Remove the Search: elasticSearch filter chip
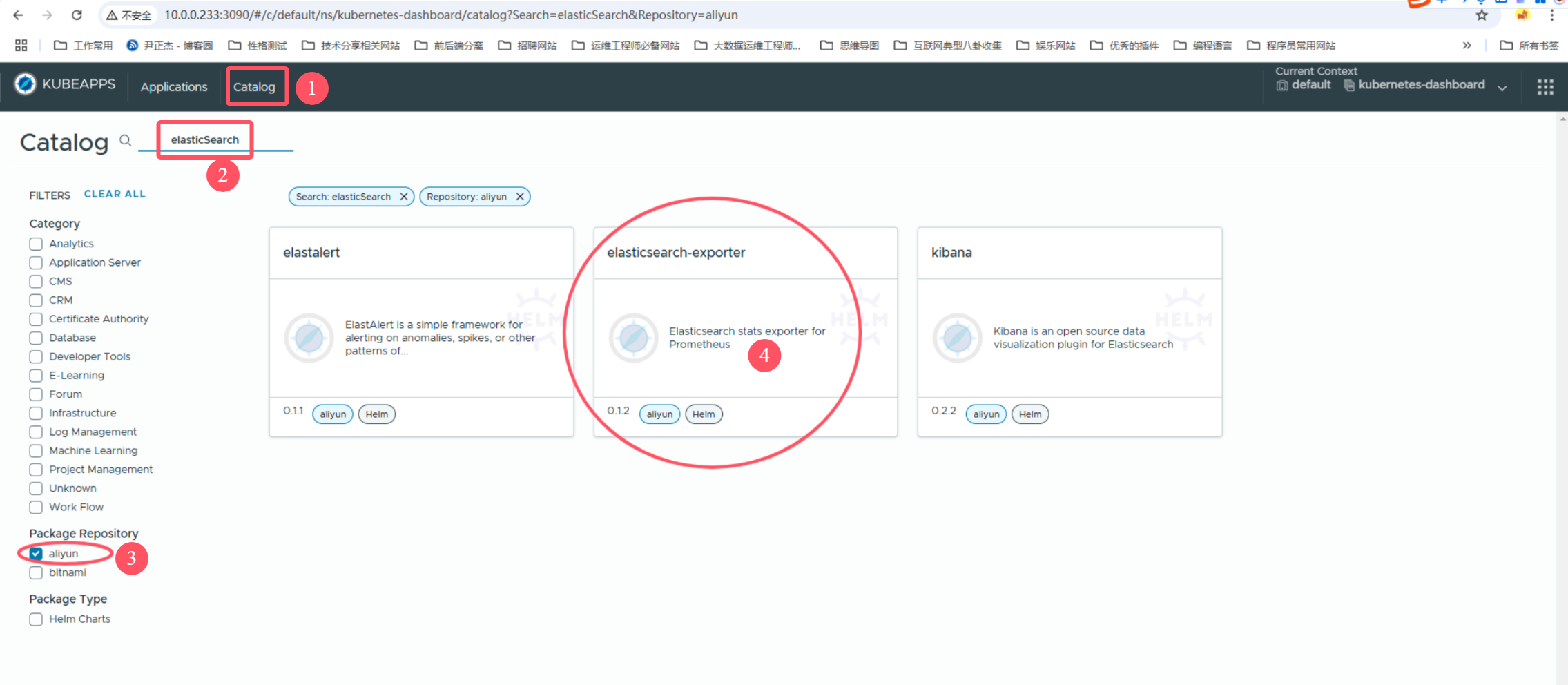 coord(404,197)
